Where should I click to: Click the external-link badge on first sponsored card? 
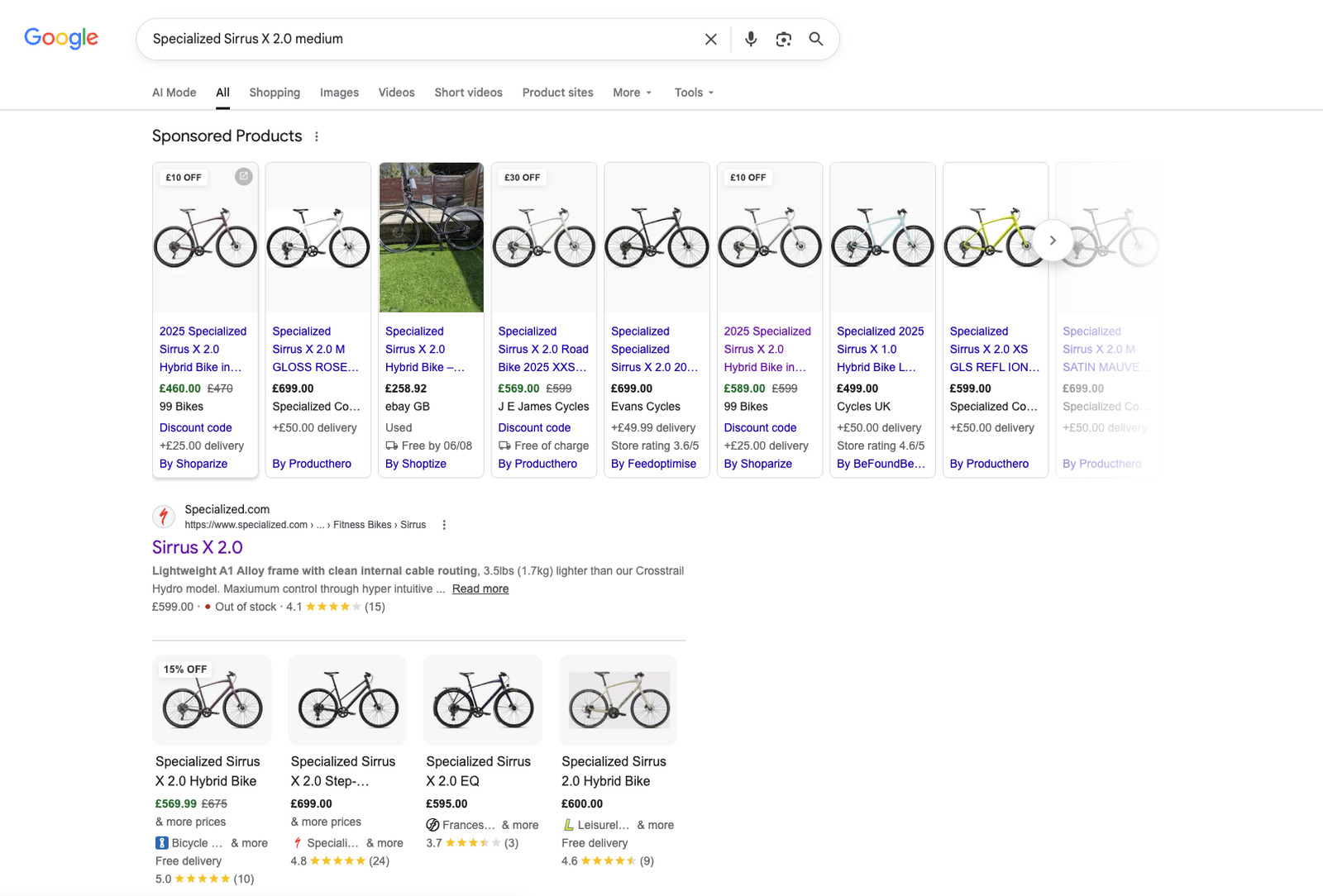click(243, 176)
